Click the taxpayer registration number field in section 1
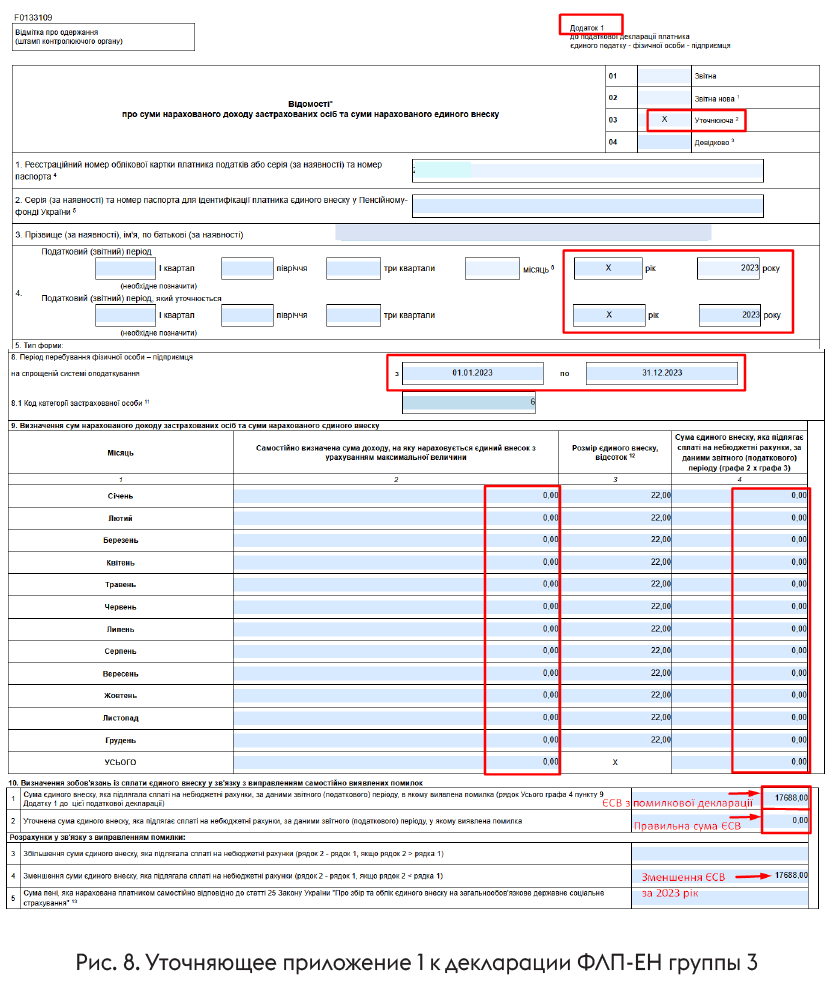 click(587, 169)
